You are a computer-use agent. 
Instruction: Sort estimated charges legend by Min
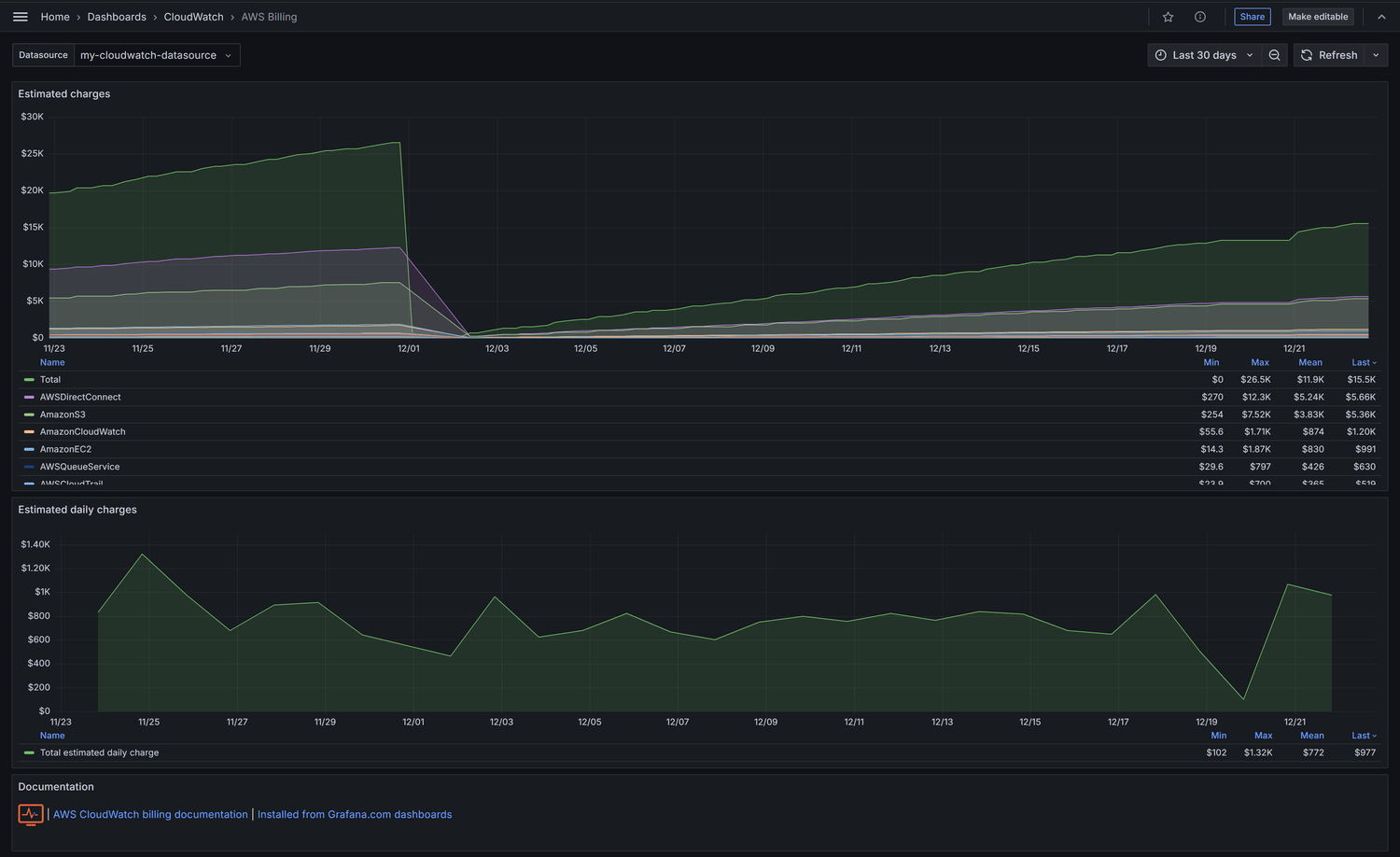coord(1211,362)
